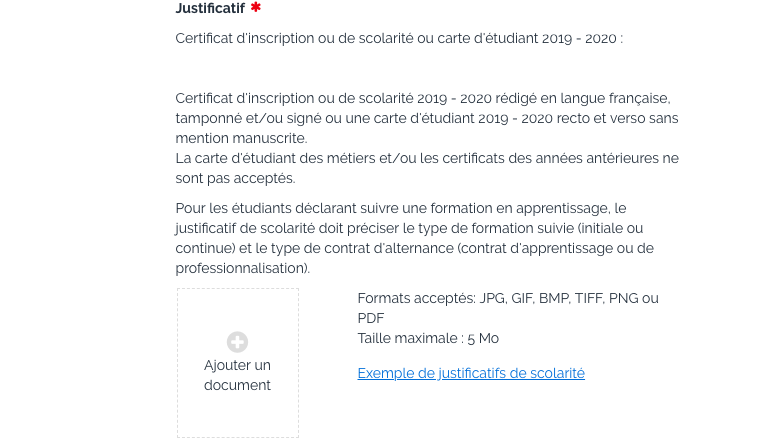
Task: Click the text 'sont pas acceptés.'
Action: point(235,178)
